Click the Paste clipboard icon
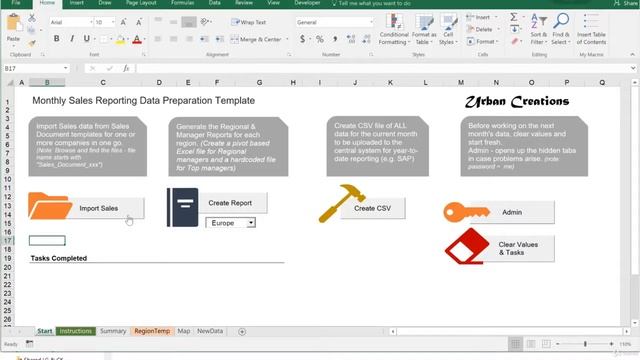The image size is (640, 360). (x=14, y=23)
